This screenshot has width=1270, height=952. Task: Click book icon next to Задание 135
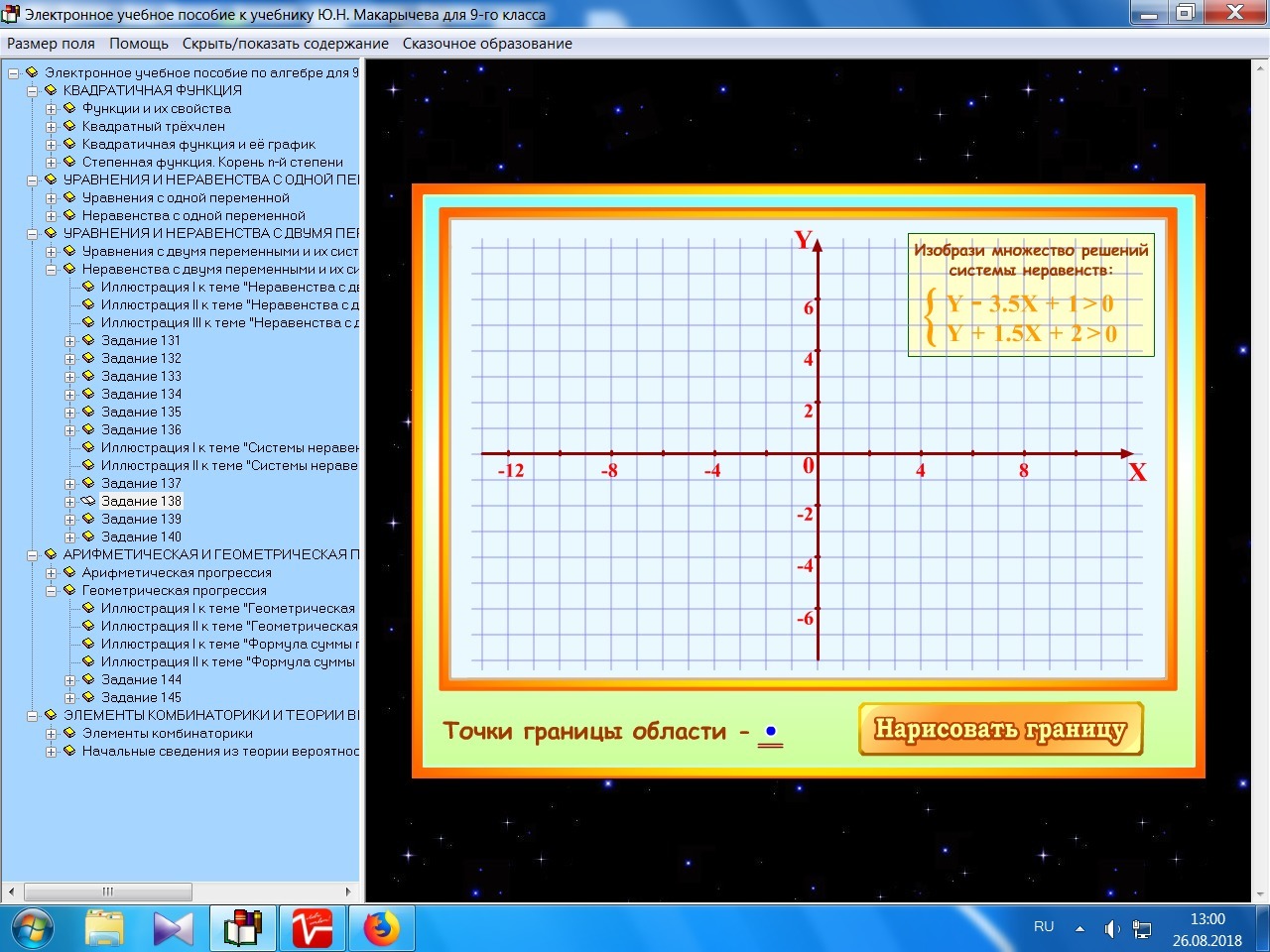(88, 412)
